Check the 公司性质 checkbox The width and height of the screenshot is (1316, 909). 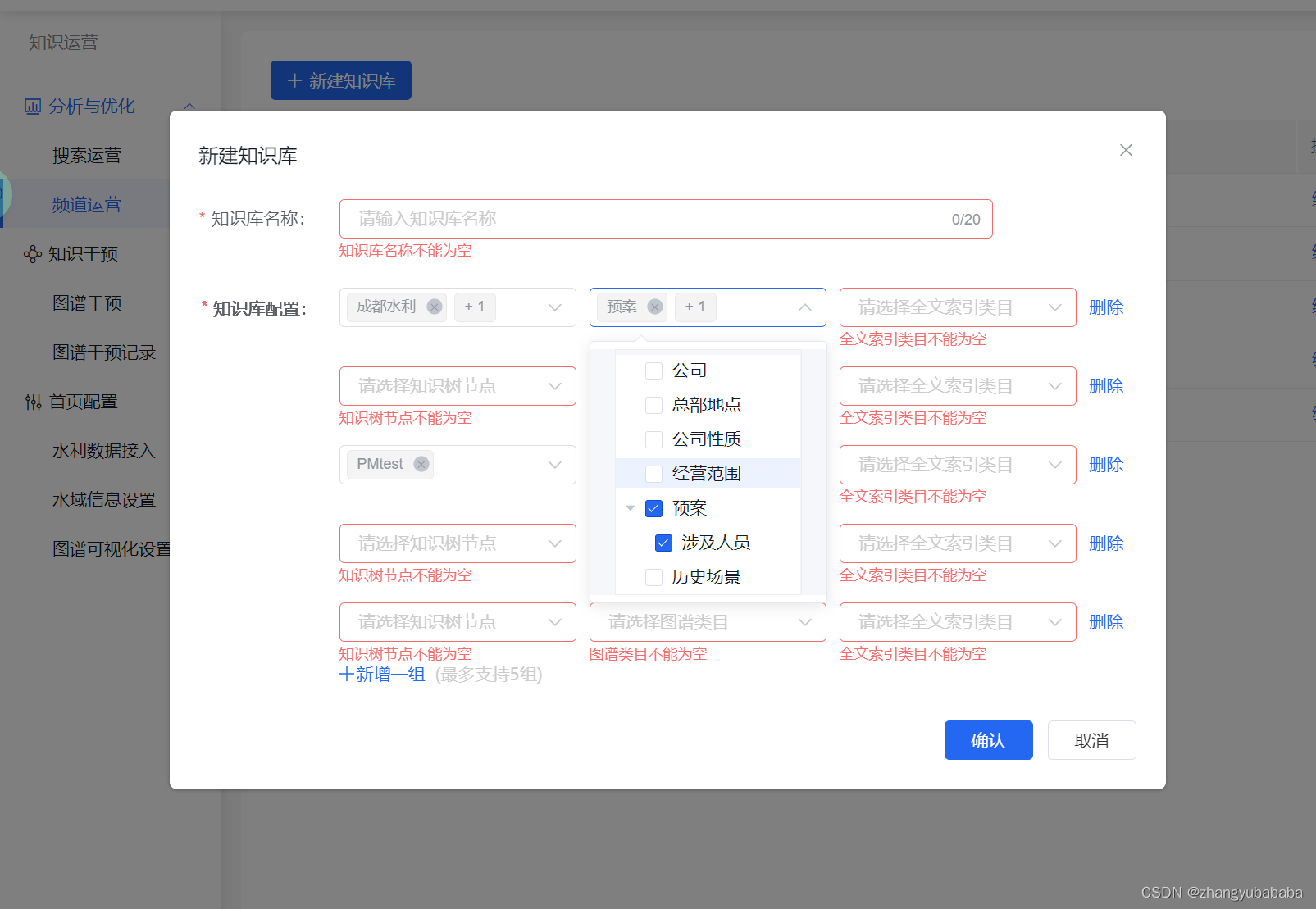[x=653, y=439]
